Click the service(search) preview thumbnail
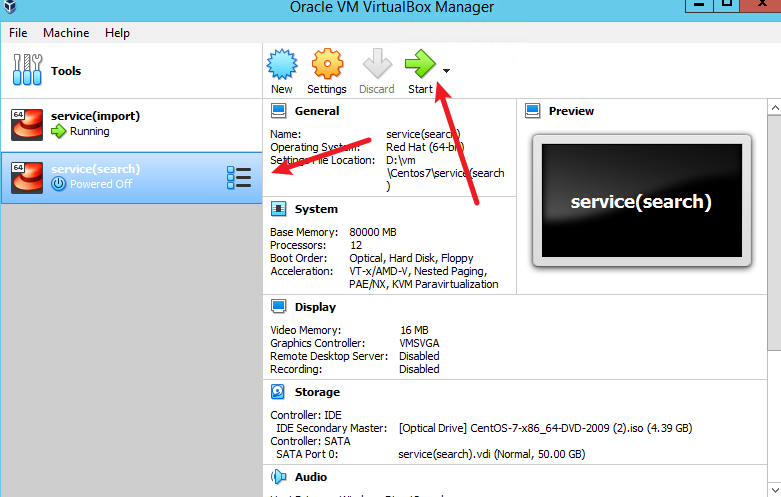The height and width of the screenshot is (497, 781). pos(642,201)
